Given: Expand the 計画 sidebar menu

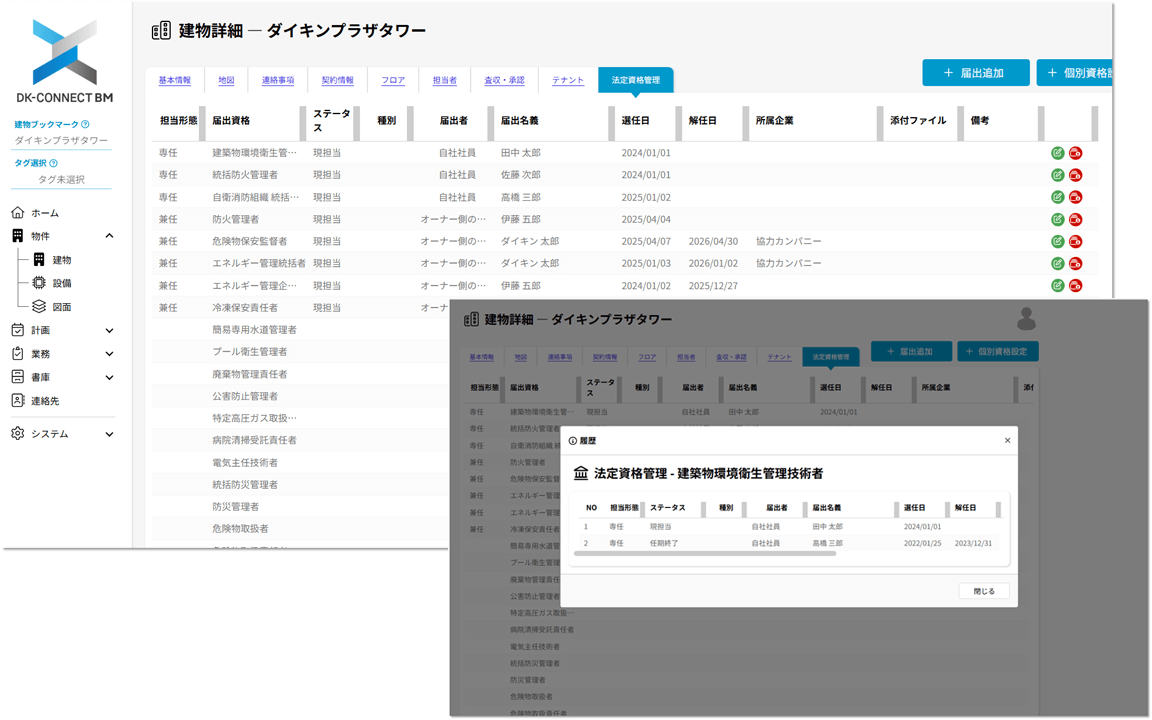Looking at the screenshot, I should 109,330.
